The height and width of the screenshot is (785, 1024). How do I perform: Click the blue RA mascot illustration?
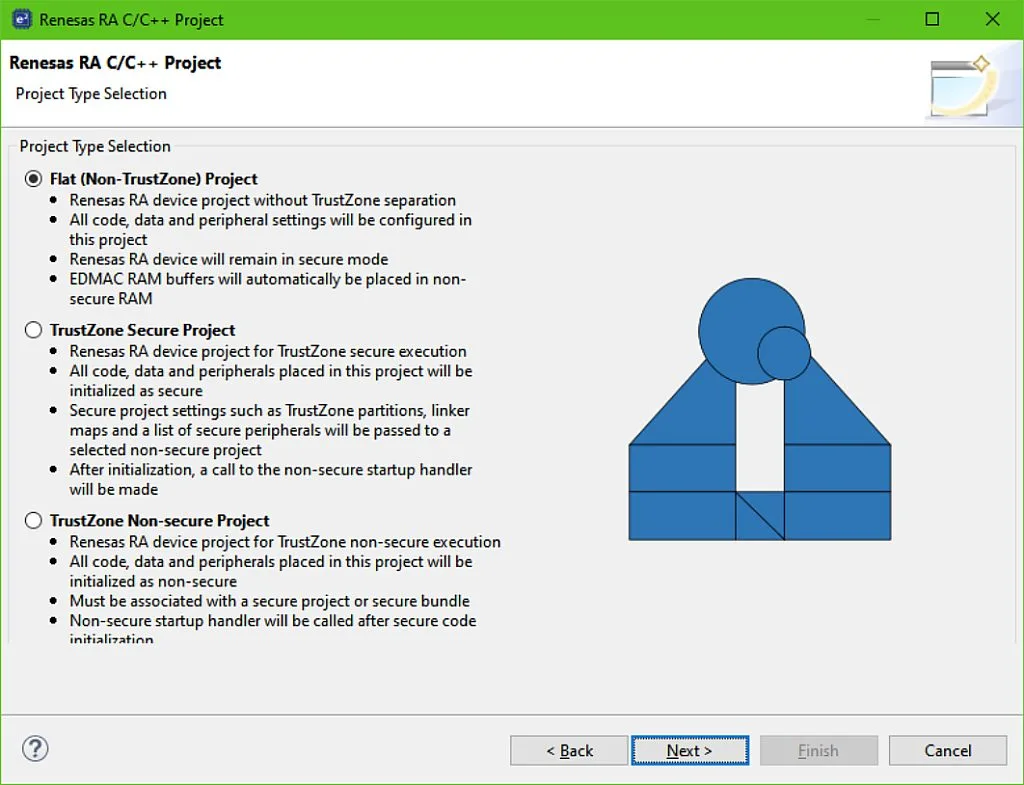(760, 420)
